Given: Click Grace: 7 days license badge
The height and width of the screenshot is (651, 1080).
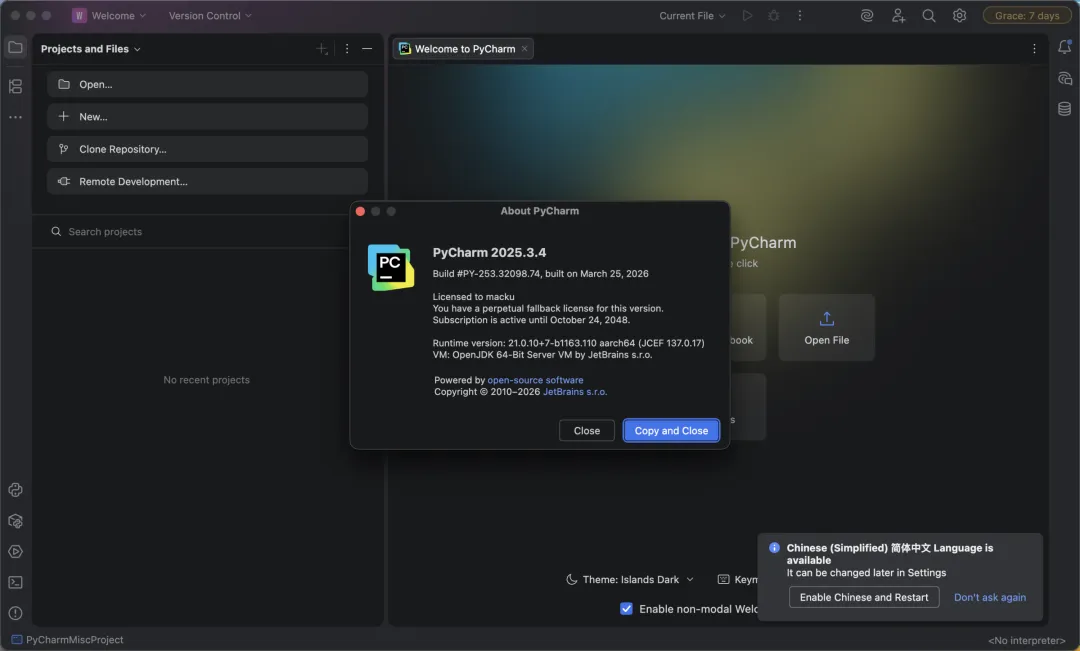Looking at the screenshot, I should pos(1027,15).
